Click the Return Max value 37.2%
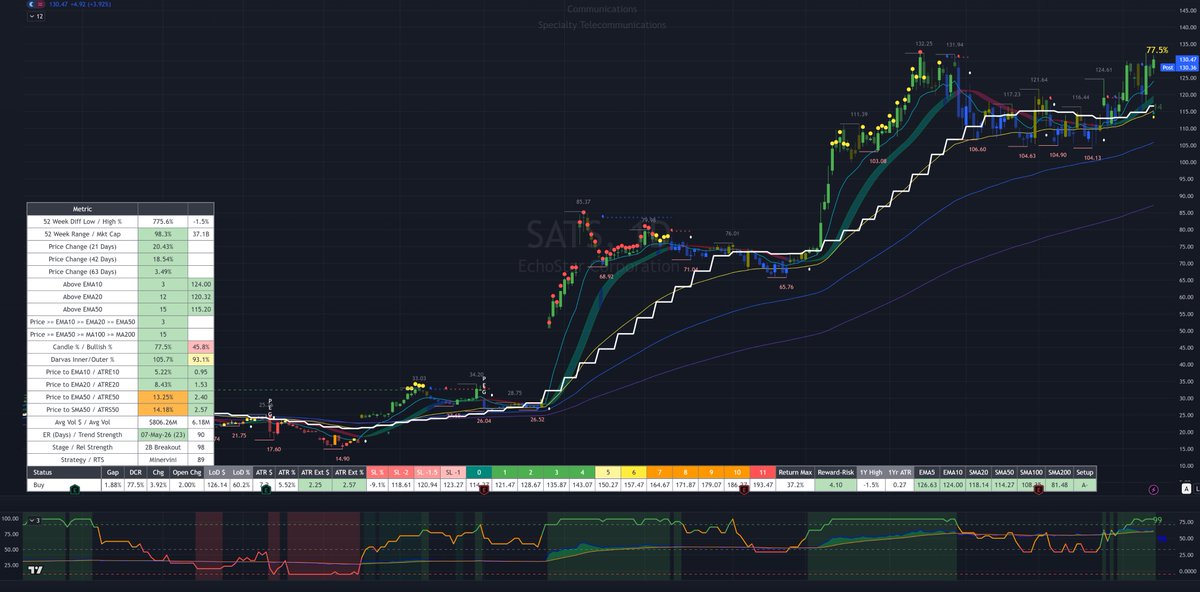This screenshot has width=1200, height=592. click(x=795, y=484)
